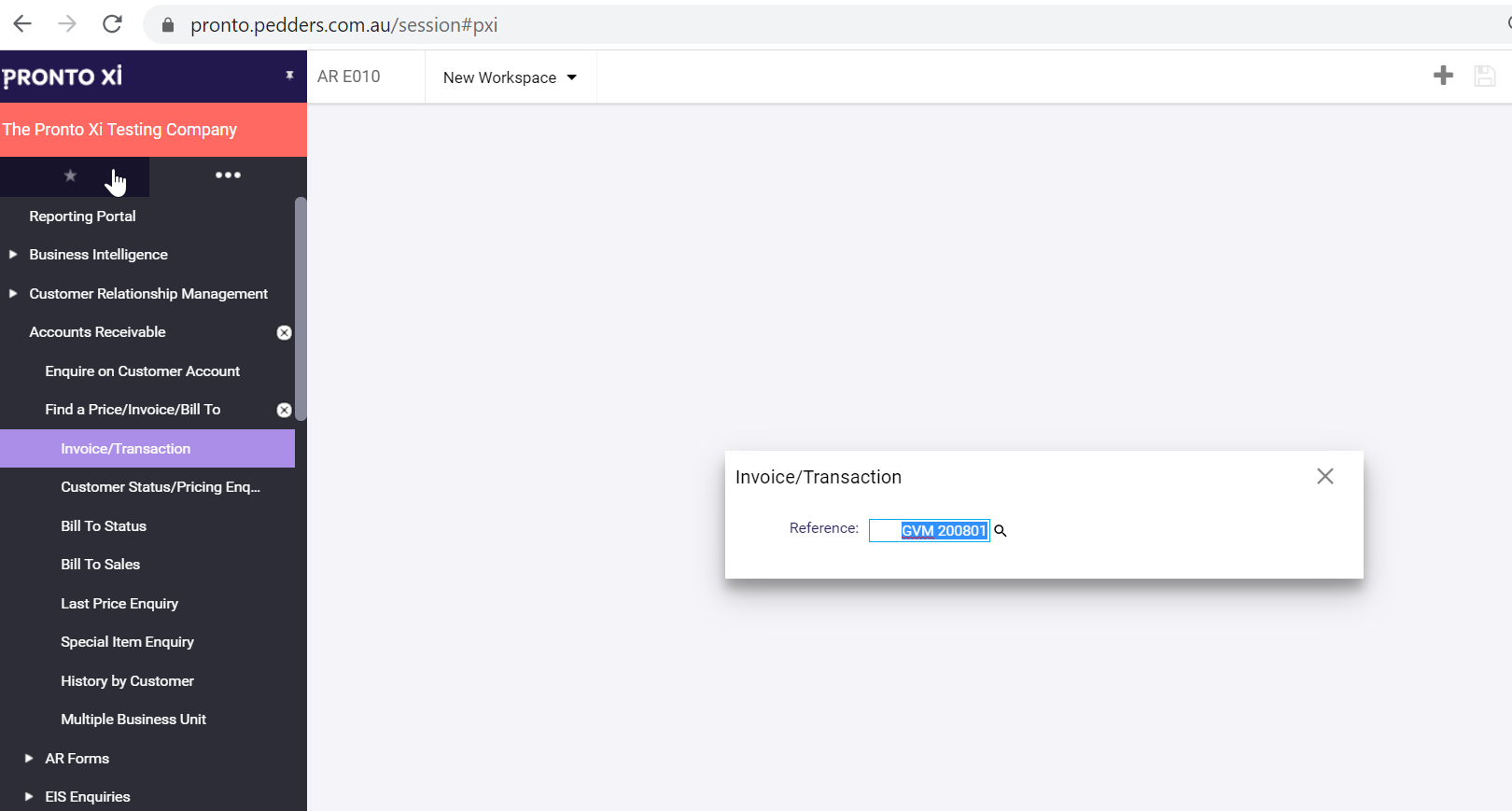Open Bill To Status

[104, 526]
